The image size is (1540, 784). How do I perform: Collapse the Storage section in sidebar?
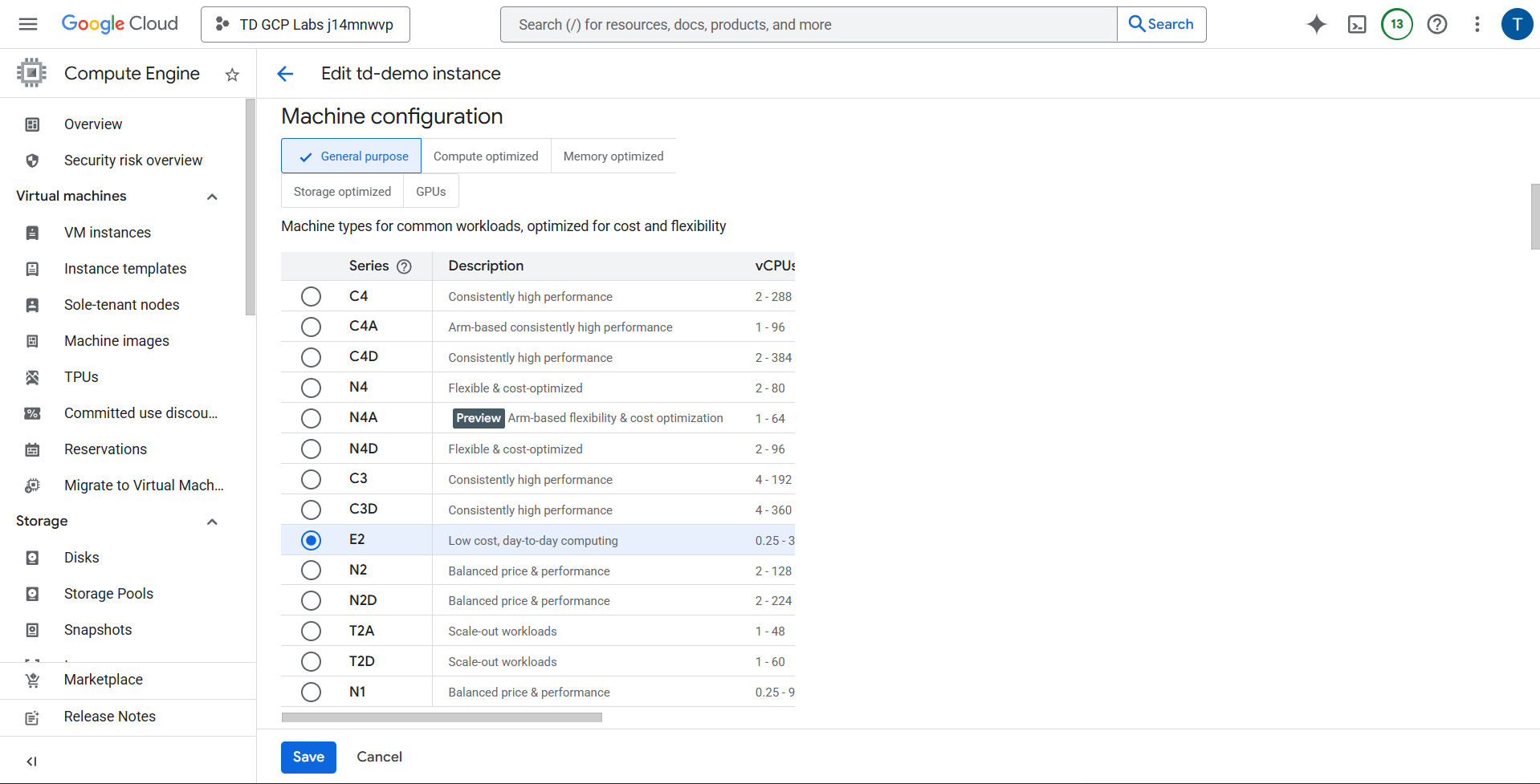coord(212,522)
